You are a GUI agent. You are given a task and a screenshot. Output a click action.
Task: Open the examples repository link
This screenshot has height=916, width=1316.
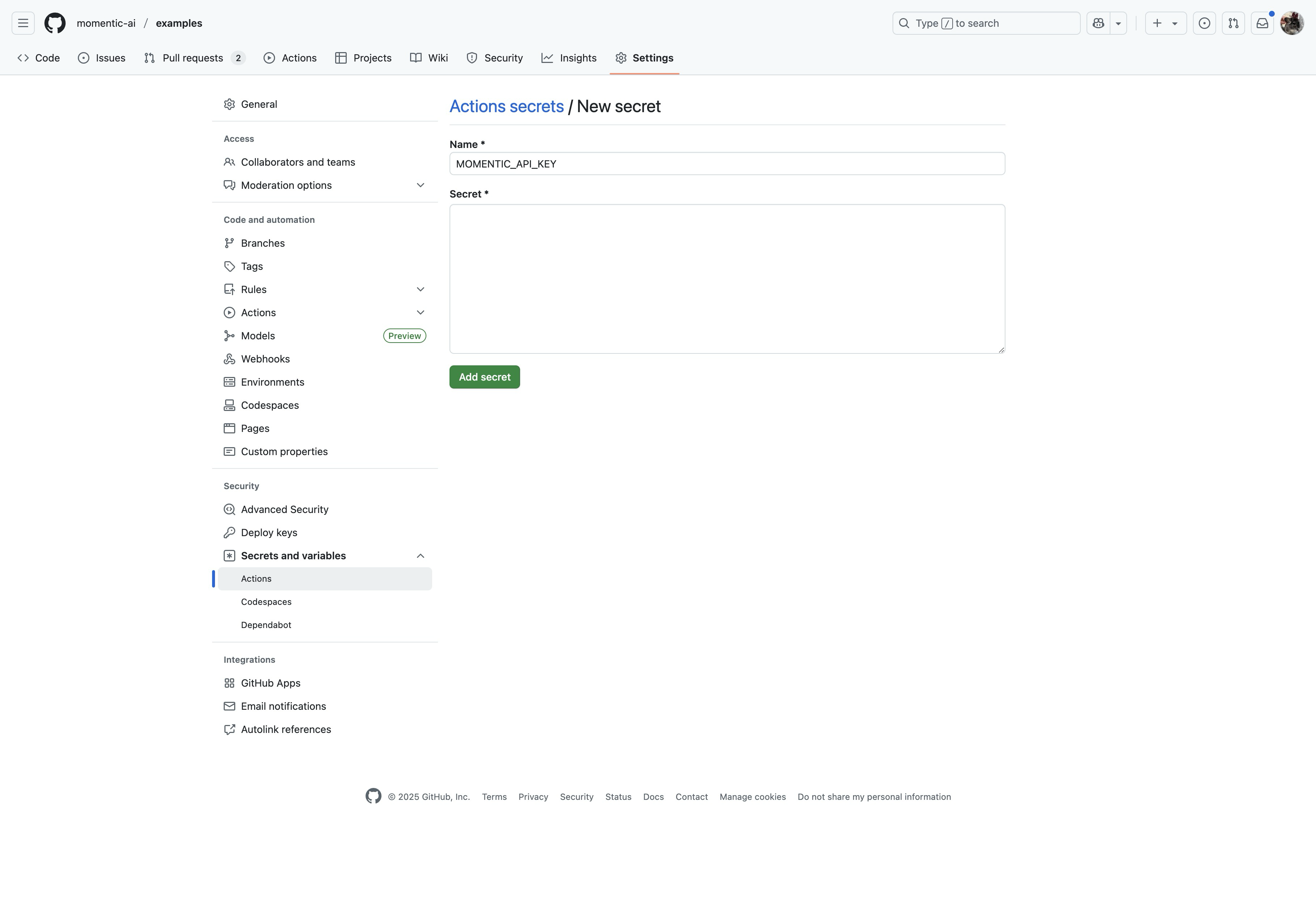click(179, 24)
